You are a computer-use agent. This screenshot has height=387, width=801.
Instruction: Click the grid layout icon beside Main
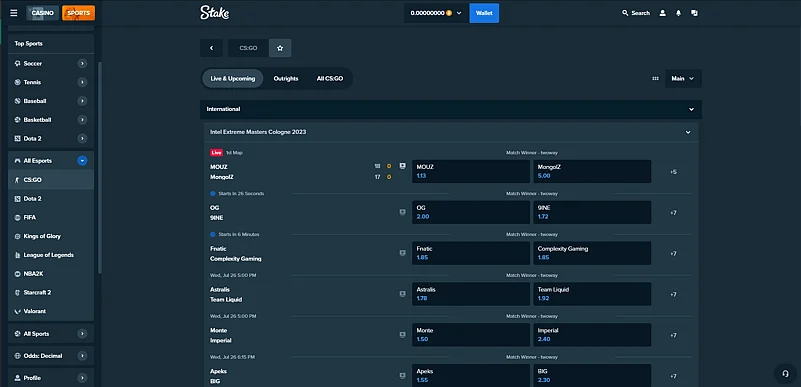[655, 79]
